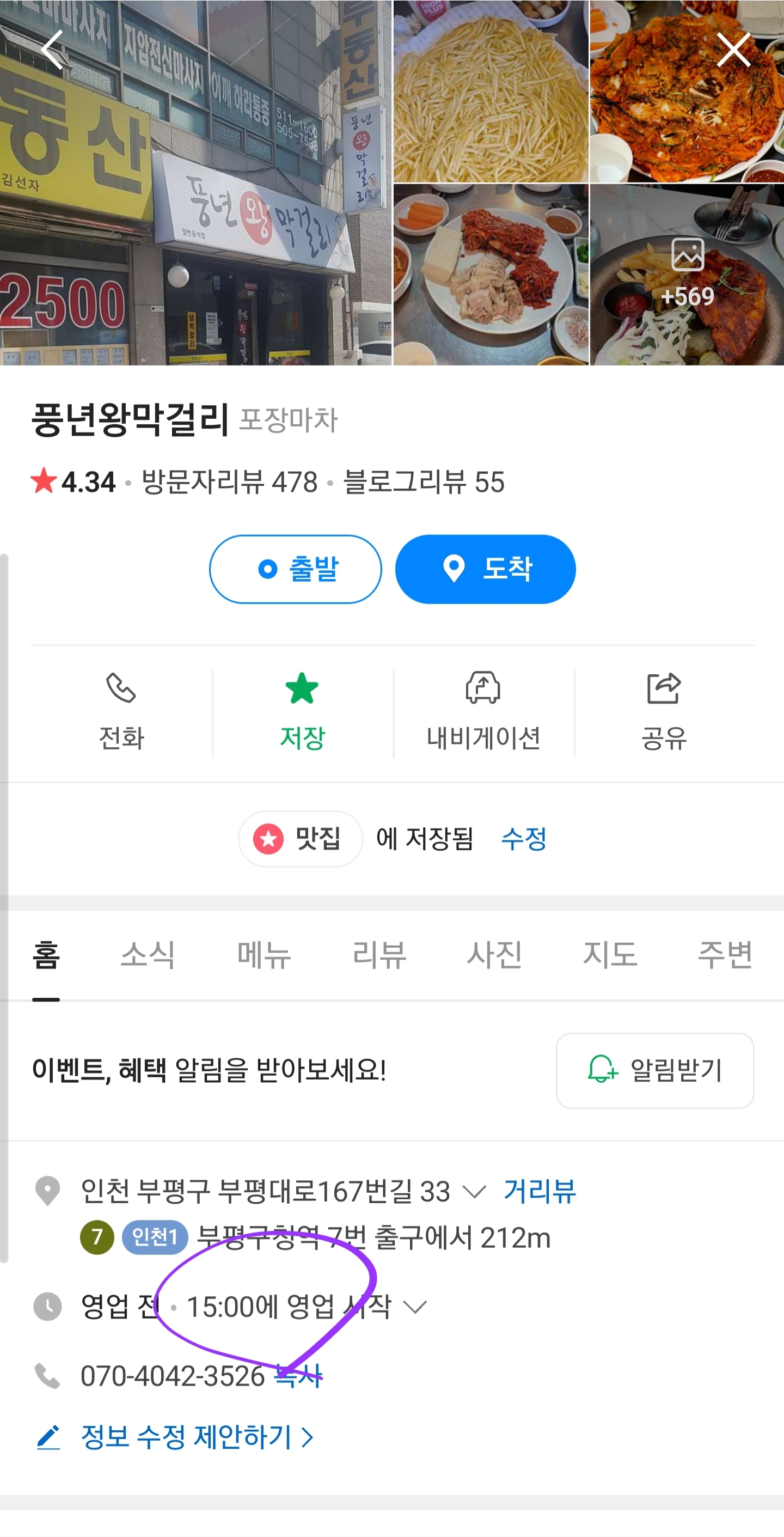Set 출발 as departure point
The image size is (784, 1537).
(295, 569)
